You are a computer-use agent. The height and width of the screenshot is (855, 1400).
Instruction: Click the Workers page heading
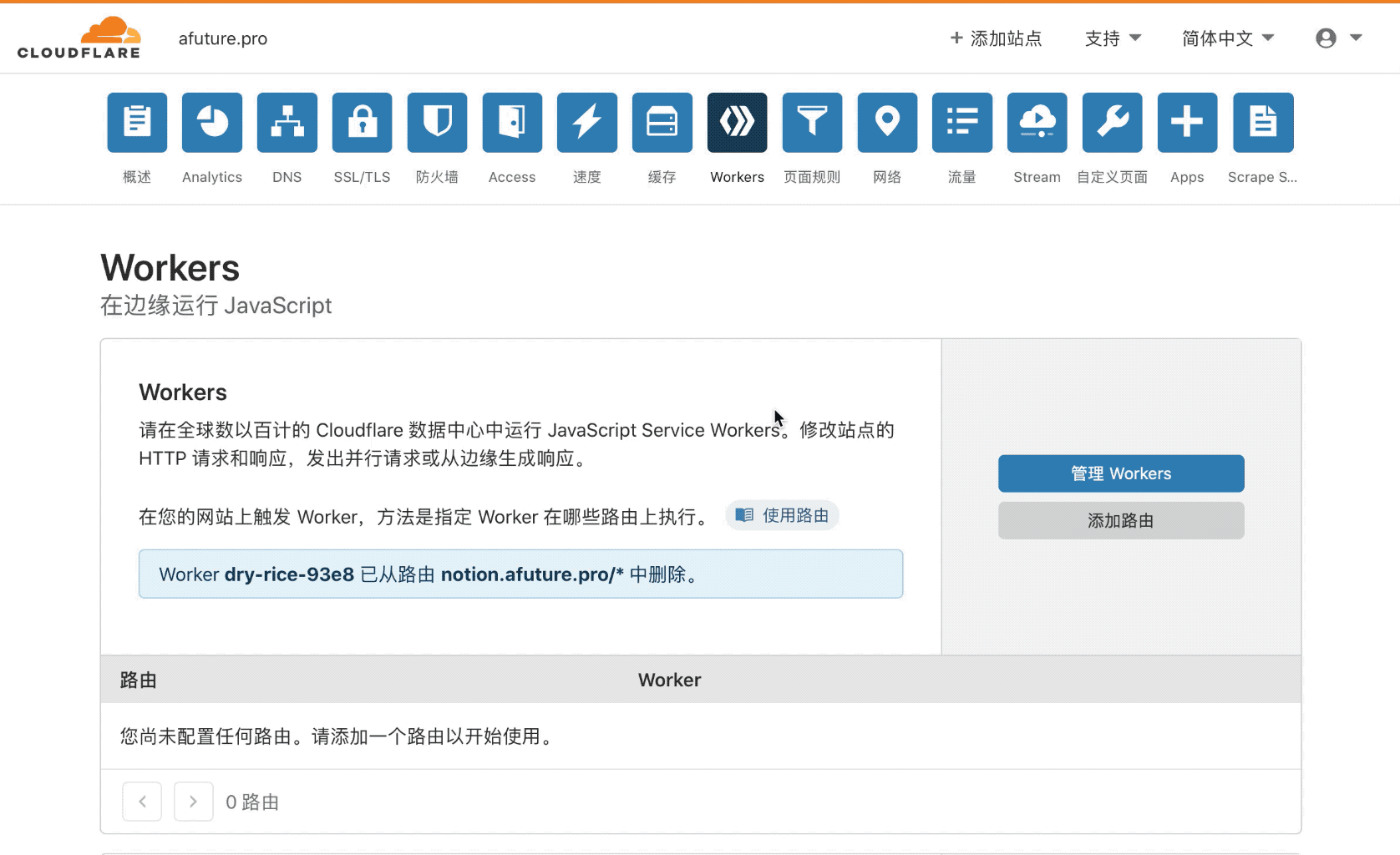point(170,268)
